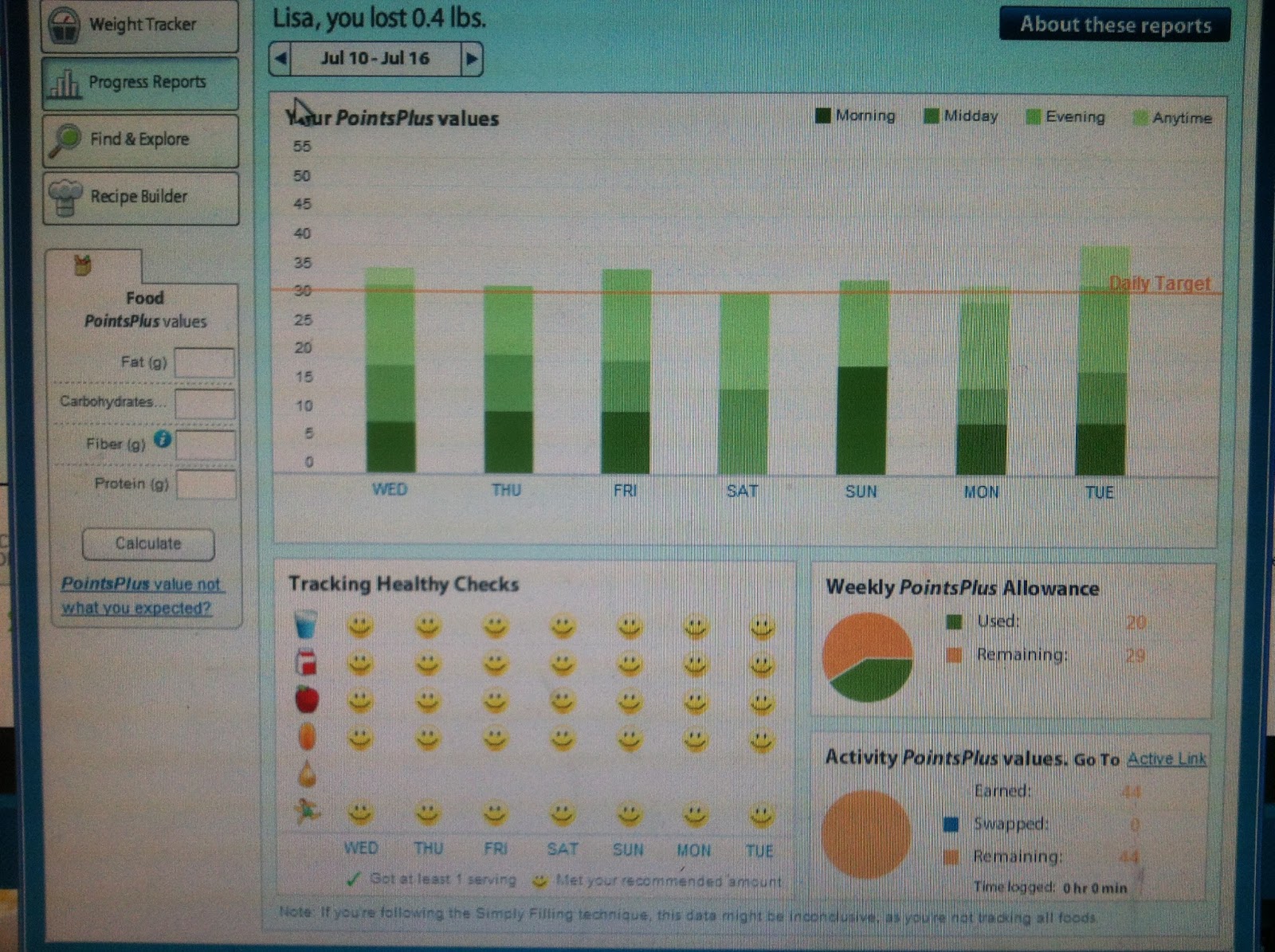
Task: Click the Jul 10 - Jul 16 date range
Action: click(x=375, y=59)
